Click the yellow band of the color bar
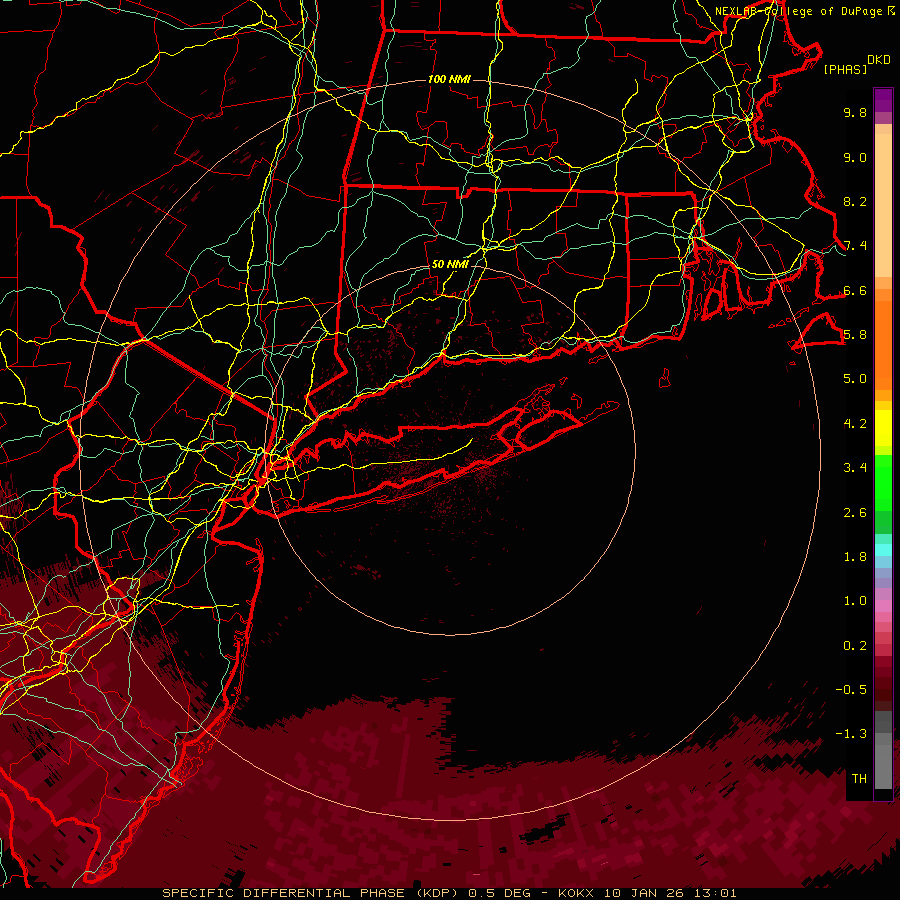The height and width of the screenshot is (900, 900). [x=883, y=428]
